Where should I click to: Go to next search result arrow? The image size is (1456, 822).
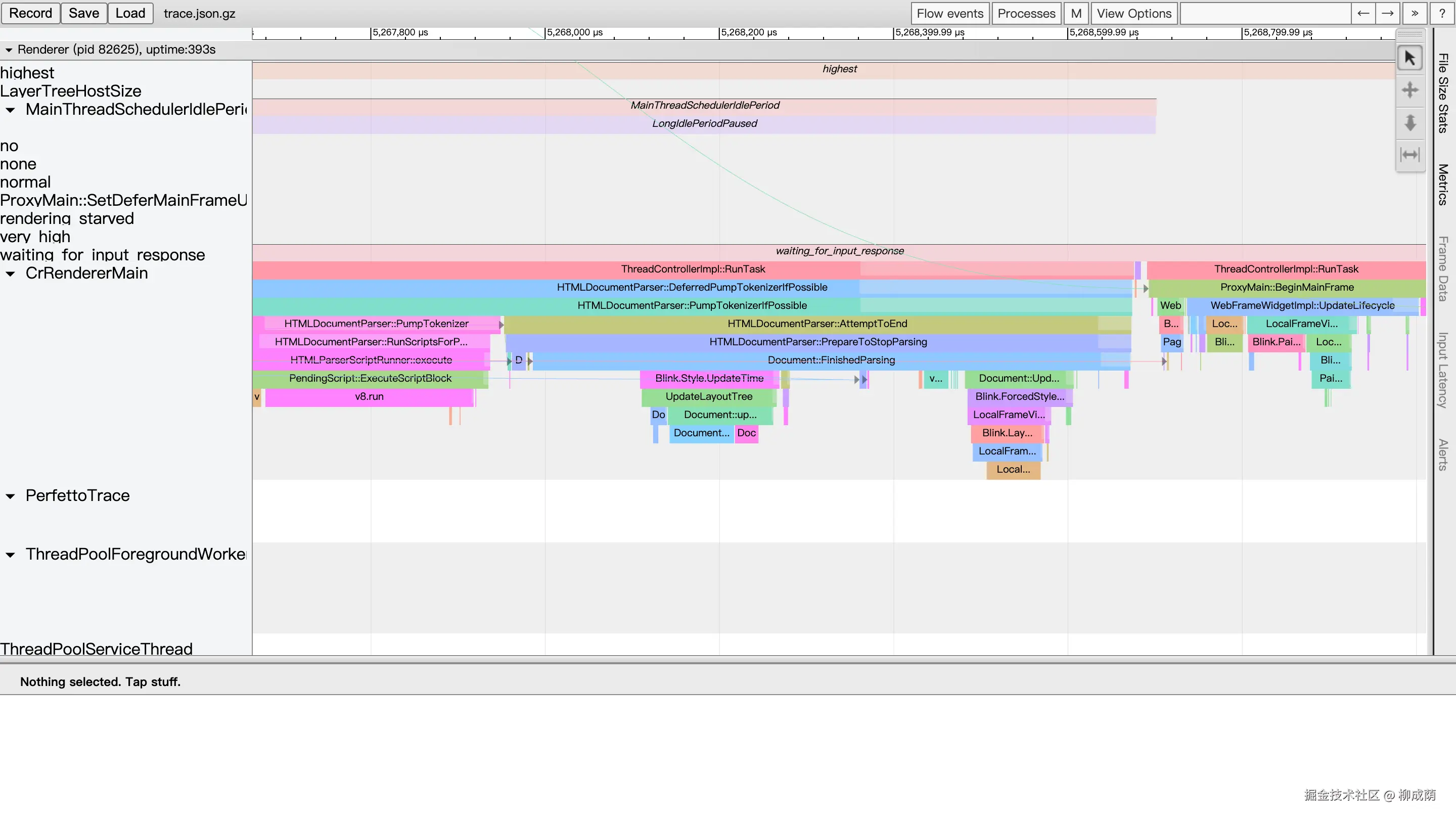coord(1388,14)
